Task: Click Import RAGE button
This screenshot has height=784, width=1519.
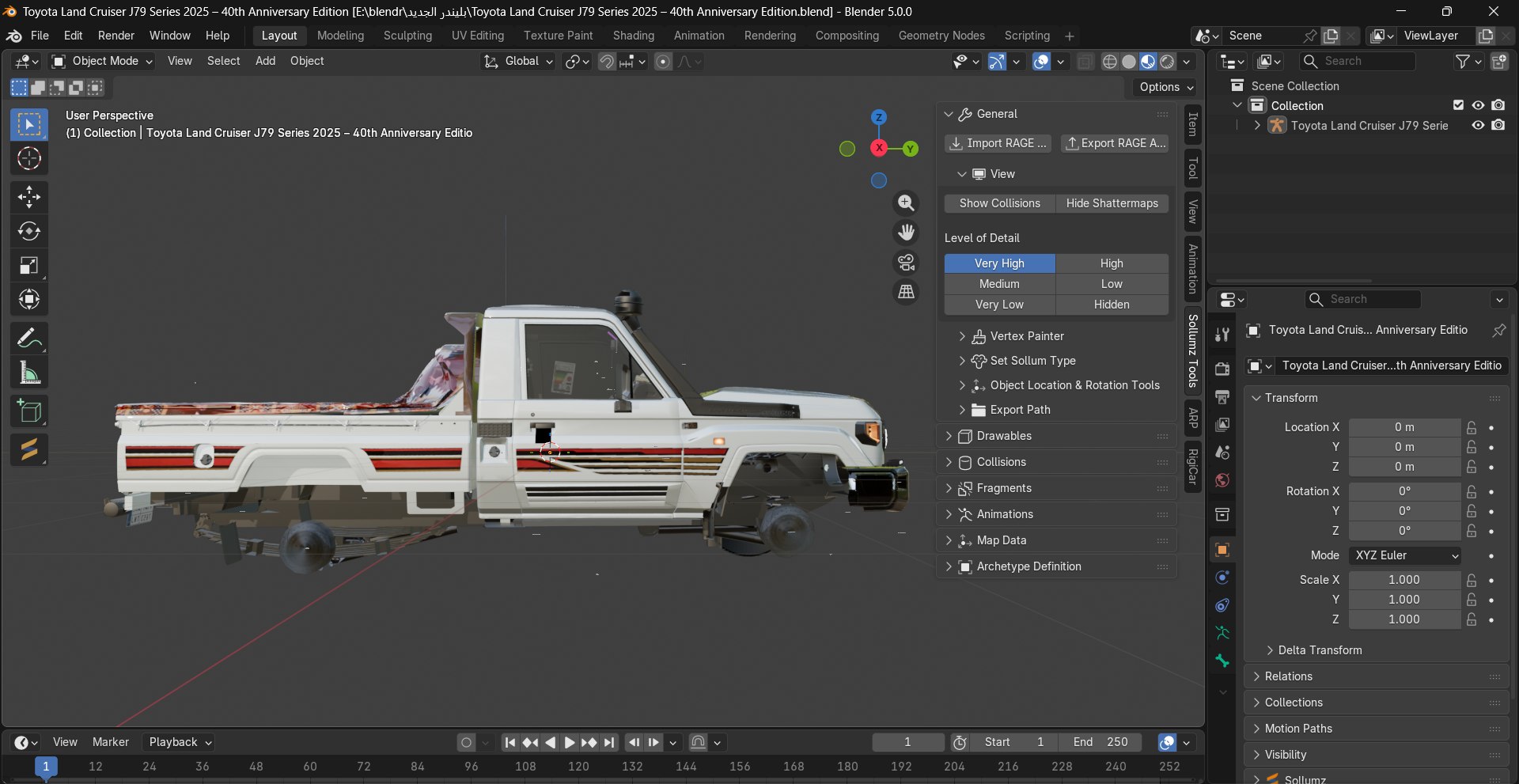Action: (998, 143)
